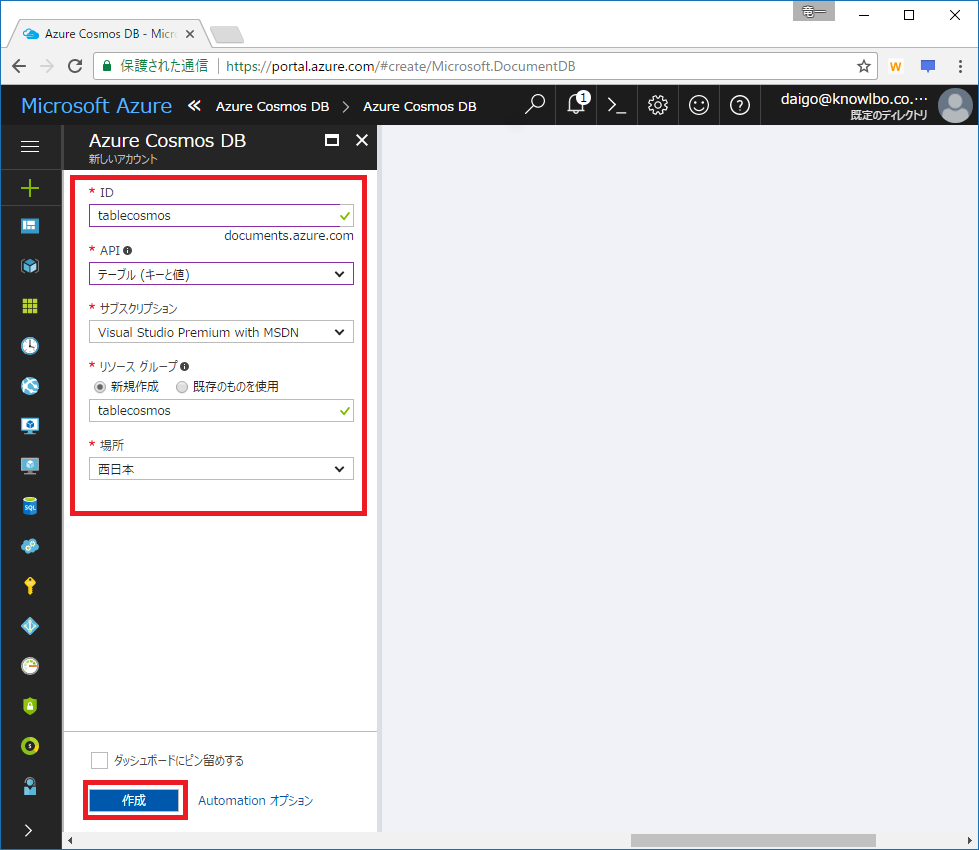Screen dimensions: 979x850
Task: Check ダッシュボードにピン留めする checkbox
Action: [x=99, y=760]
